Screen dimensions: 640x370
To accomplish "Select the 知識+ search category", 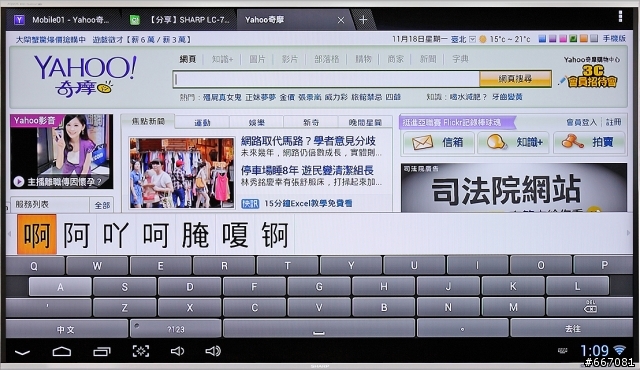I will tap(222, 59).
